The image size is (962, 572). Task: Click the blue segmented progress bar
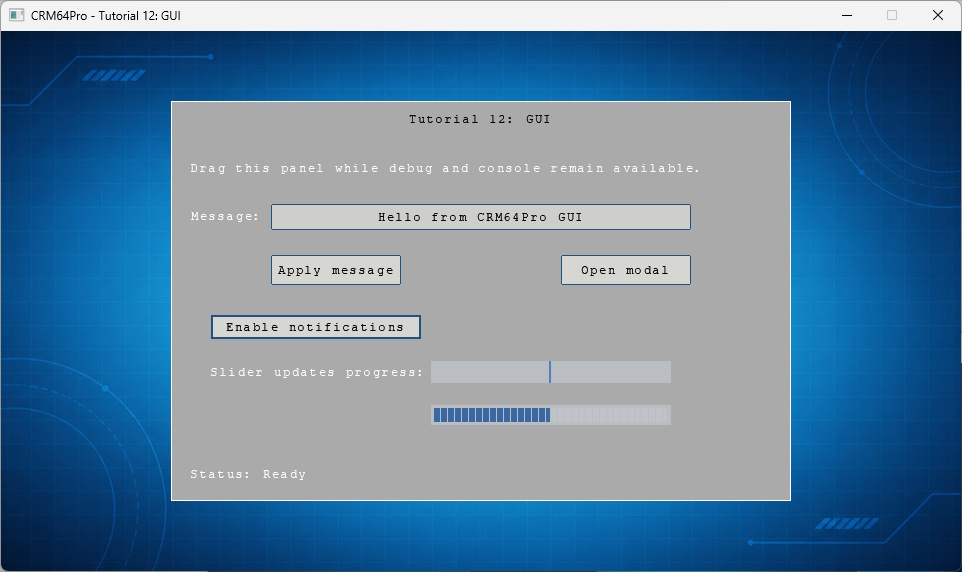click(x=550, y=415)
